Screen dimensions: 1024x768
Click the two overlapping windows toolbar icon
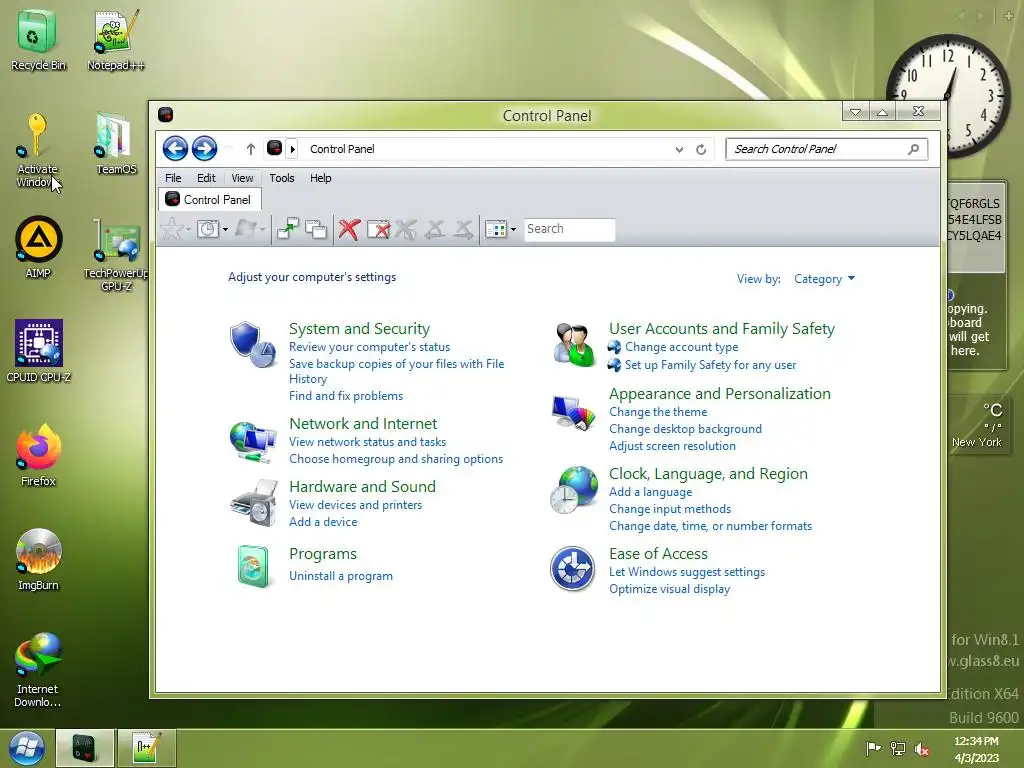pos(316,229)
